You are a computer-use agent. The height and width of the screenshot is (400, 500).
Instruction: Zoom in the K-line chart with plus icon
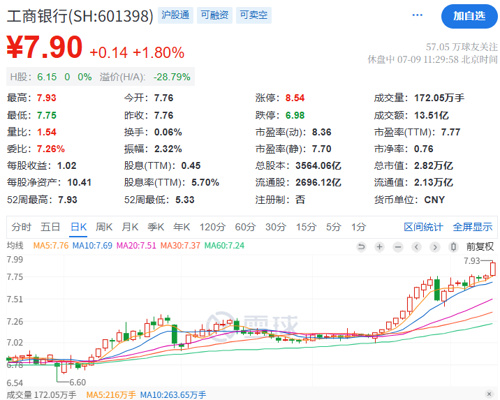point(379,247)
